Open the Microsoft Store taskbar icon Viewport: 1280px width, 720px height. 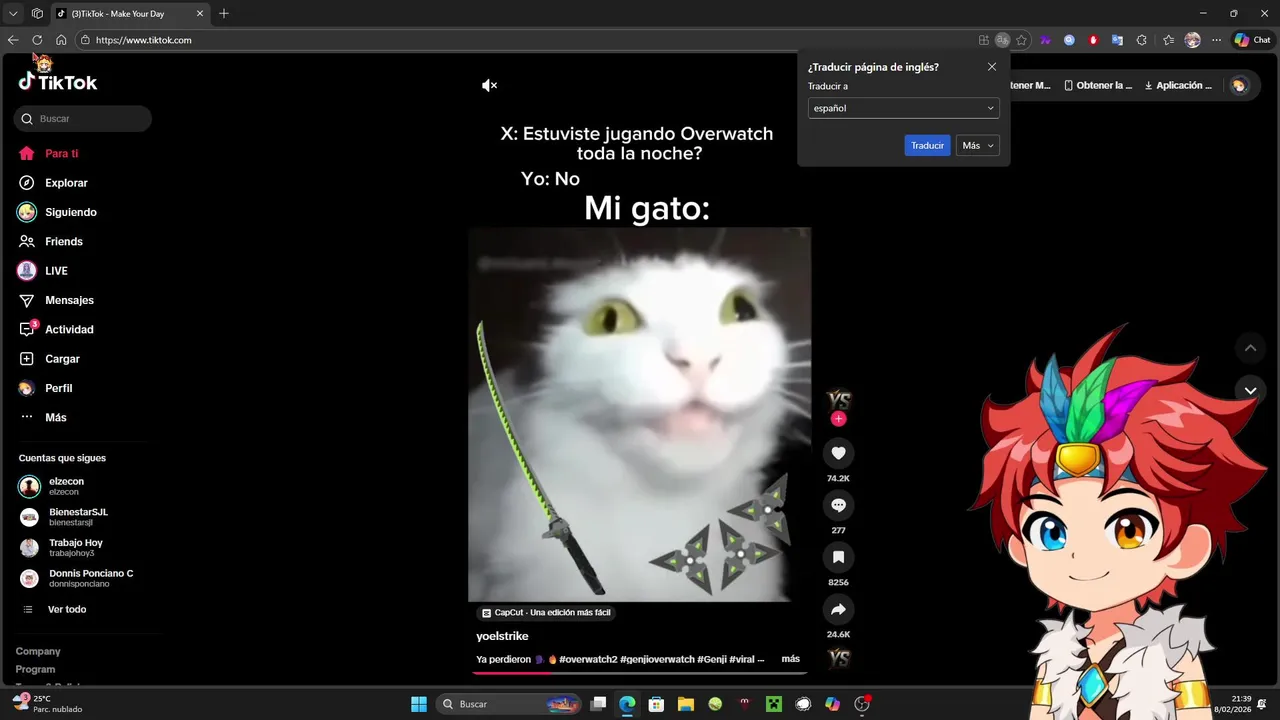tap(656, 704)
